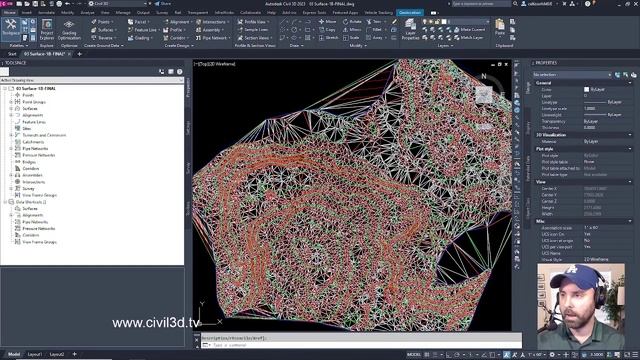Viewport: 640px width, 360px height.
Task: Switch to Layout1 tab
Action: coord(35,354)
